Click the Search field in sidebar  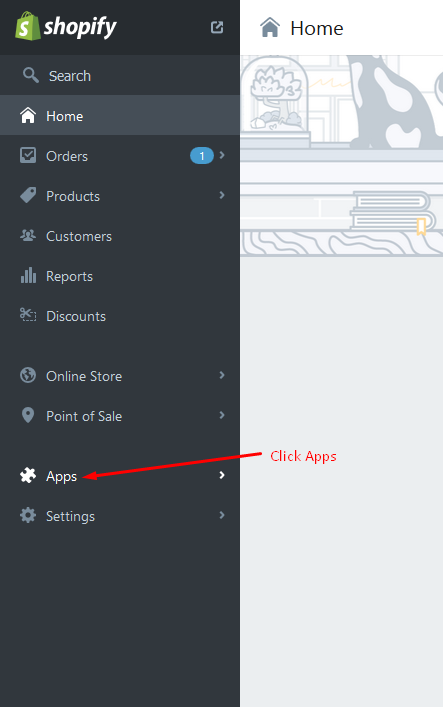120,75
